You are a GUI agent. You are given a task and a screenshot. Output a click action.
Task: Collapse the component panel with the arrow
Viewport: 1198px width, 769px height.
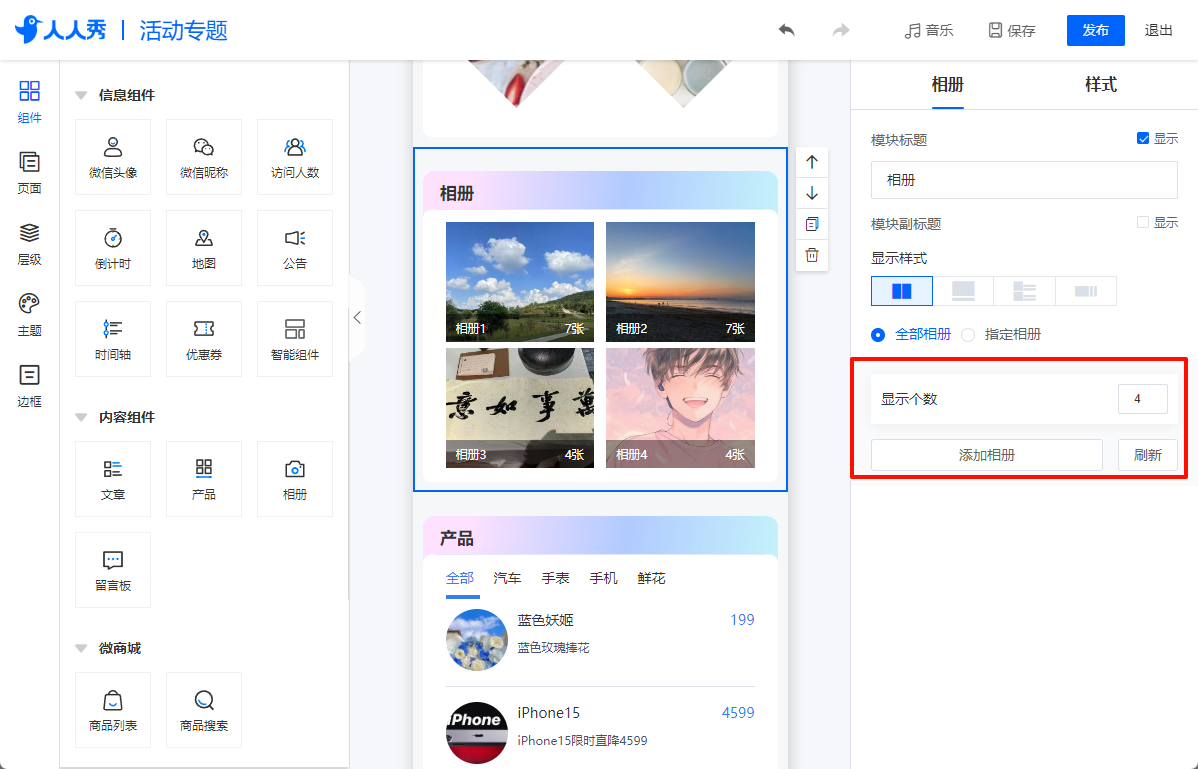(x=357, y=318)
